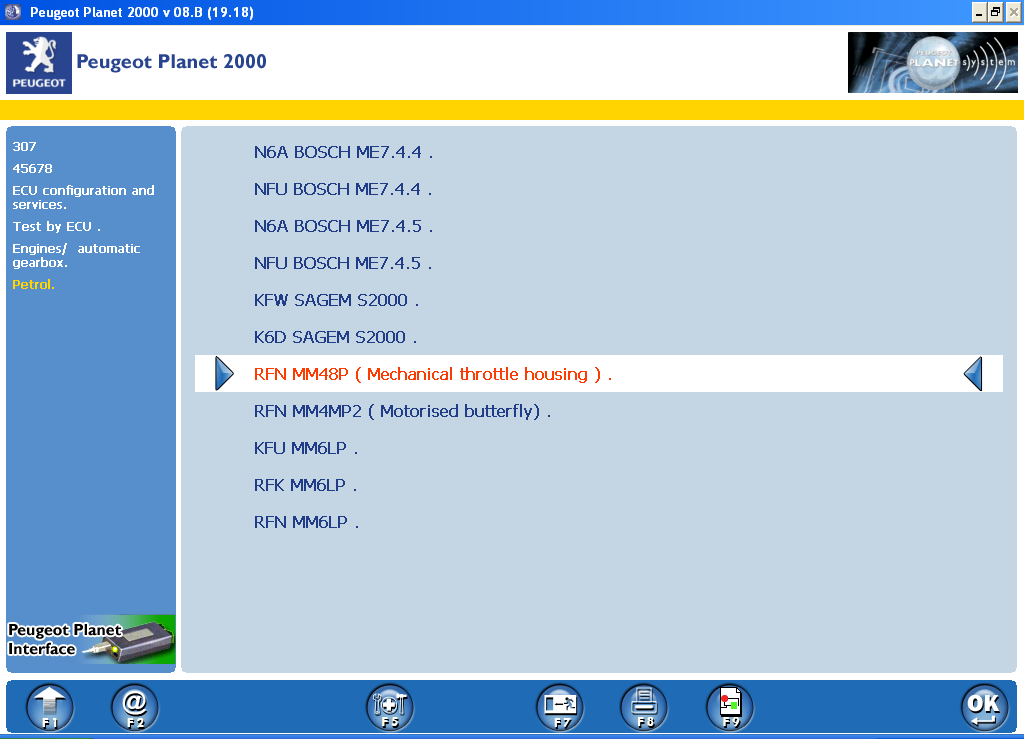Pick the RFK MM6LP entry
The height and width of the screenshot is (739, 1024).
305,486
